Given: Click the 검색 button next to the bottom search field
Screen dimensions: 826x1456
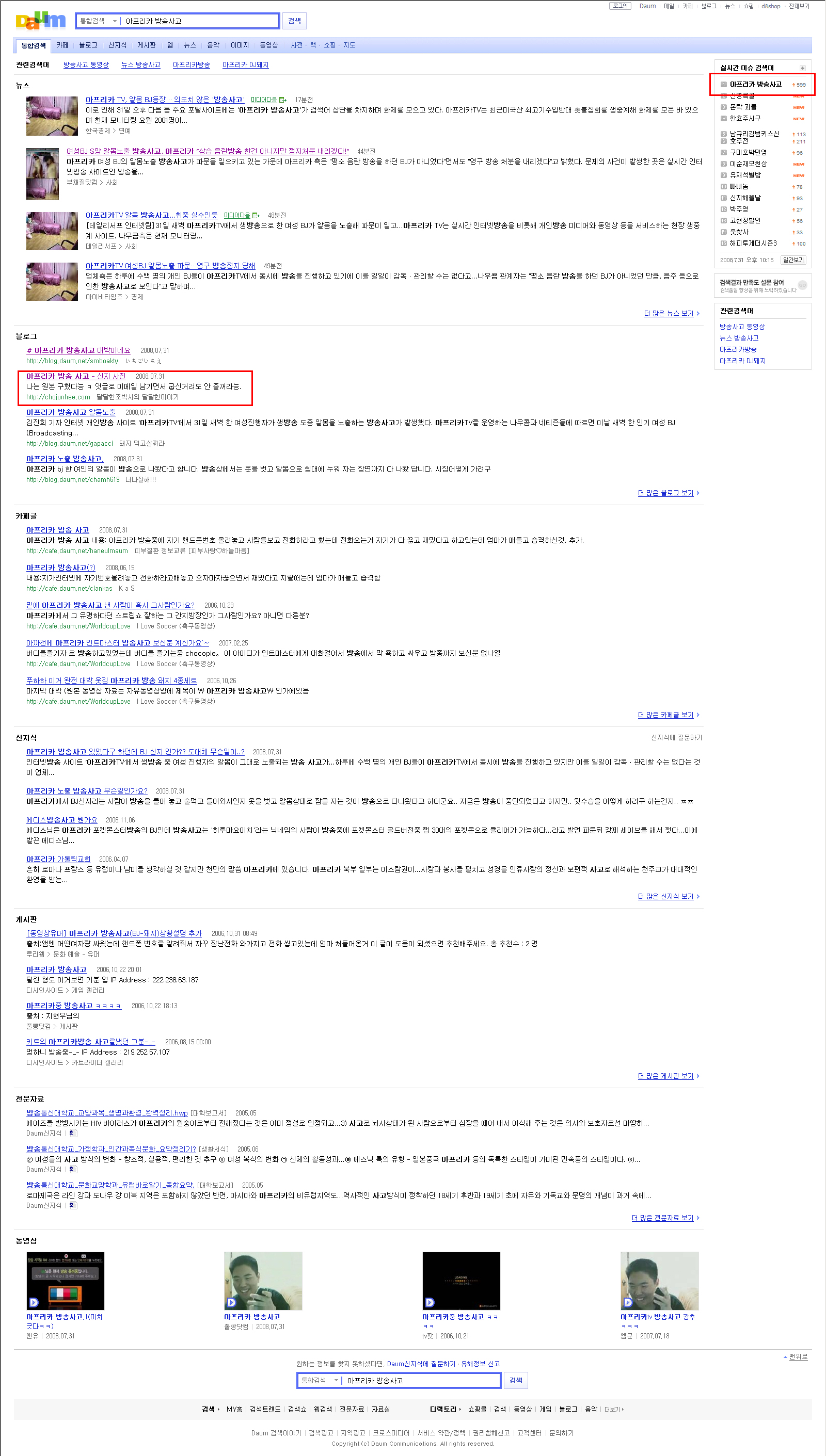Looking at the screenshot, I should (x=516, y=1381).
